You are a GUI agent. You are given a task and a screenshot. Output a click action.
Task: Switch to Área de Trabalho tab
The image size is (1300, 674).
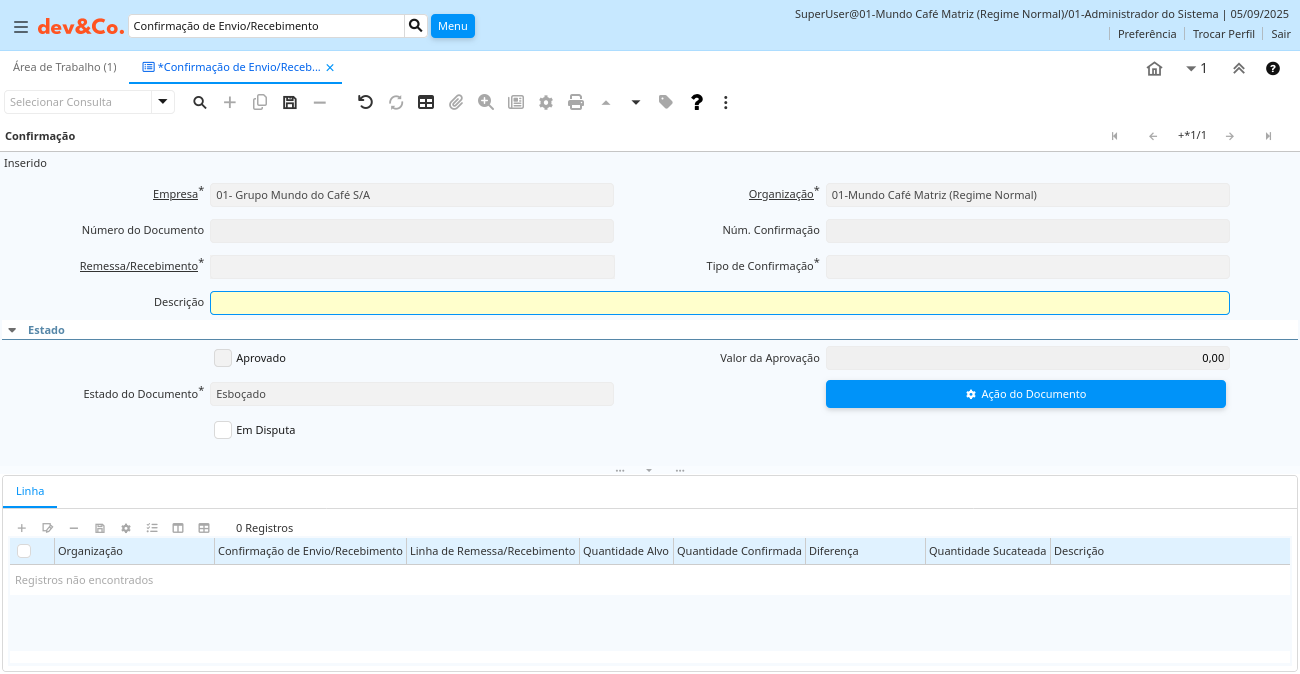[x=64, y=67]
